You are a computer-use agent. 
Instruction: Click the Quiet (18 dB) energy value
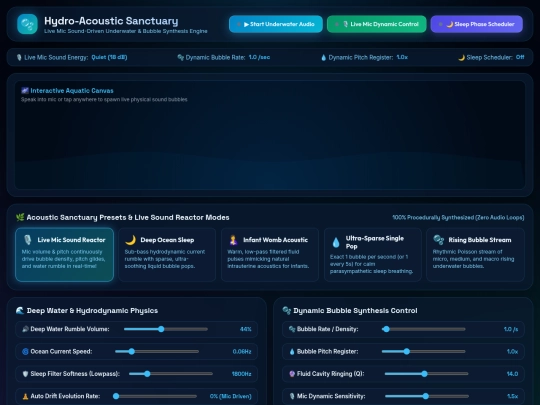coord(109,57)
